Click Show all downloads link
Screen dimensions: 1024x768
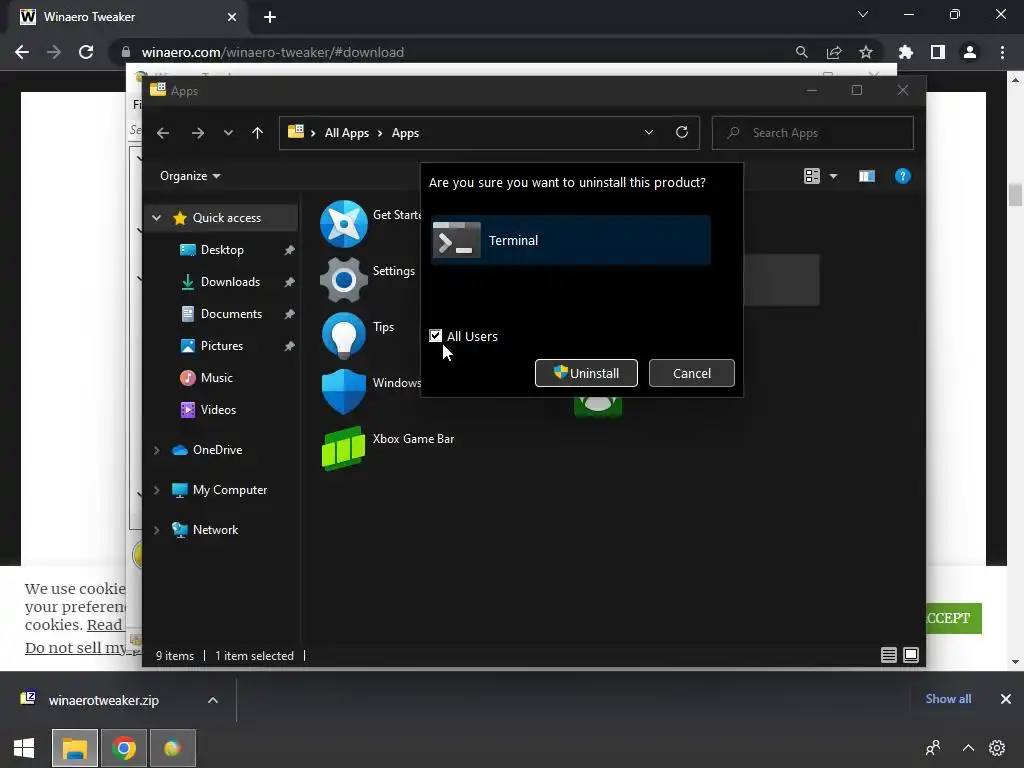[x=948, y=699]
